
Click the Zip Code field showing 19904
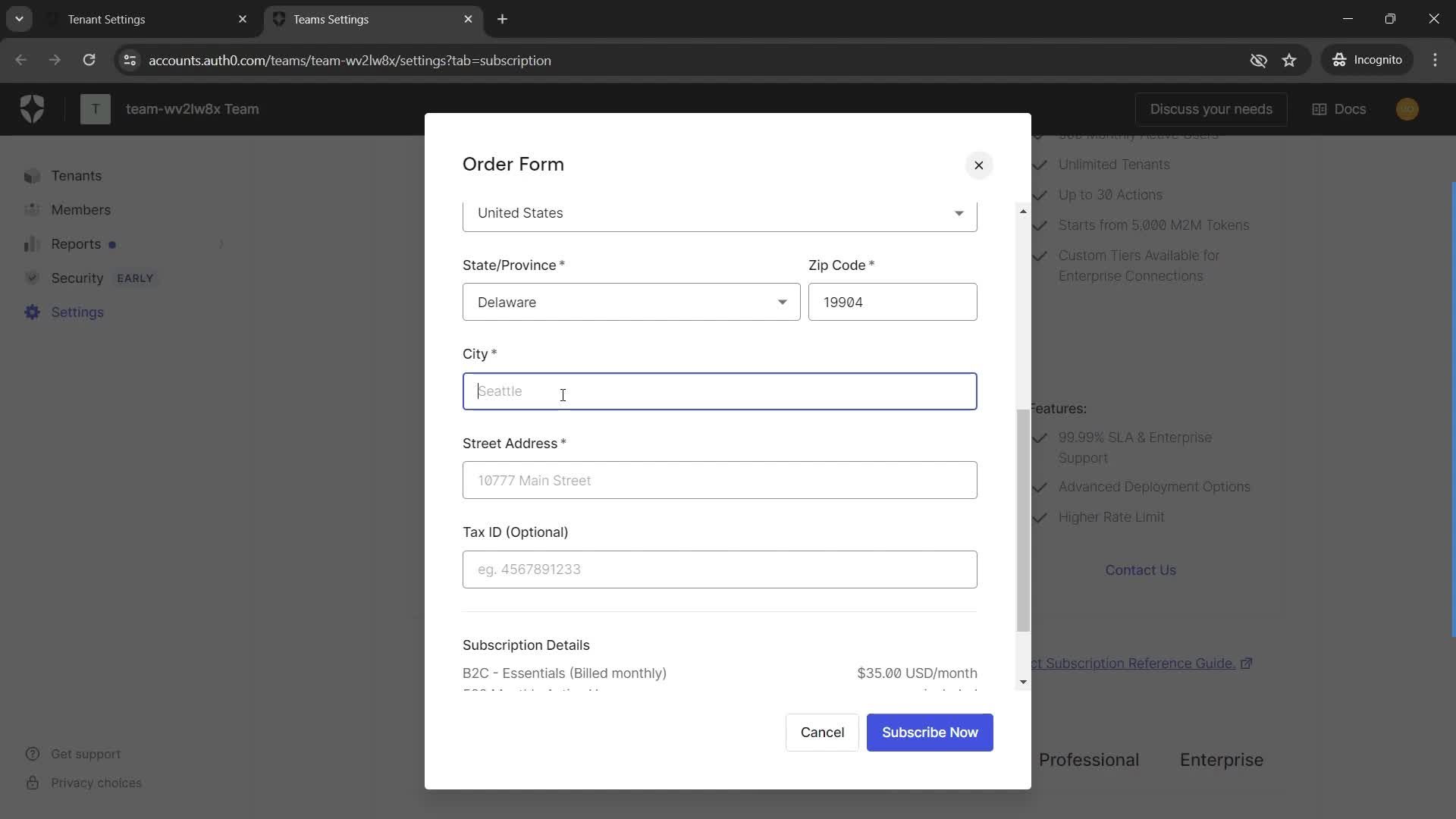[893, 302]
